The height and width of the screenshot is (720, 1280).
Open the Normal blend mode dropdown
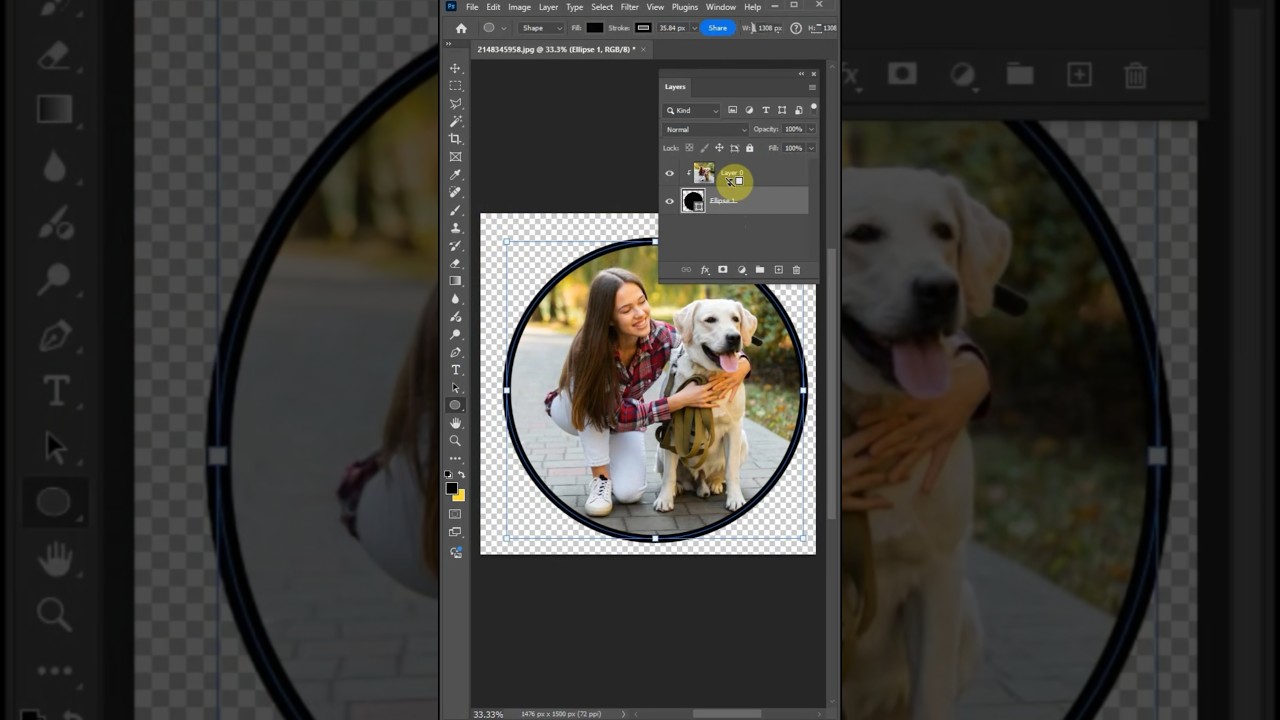pyautogui.click(x=706, y=129)
